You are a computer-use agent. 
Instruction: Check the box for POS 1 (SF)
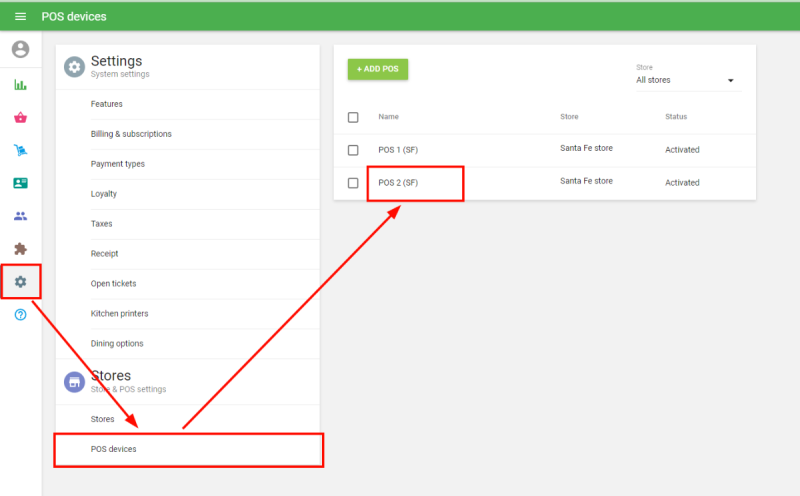click(x=353, y=150)
